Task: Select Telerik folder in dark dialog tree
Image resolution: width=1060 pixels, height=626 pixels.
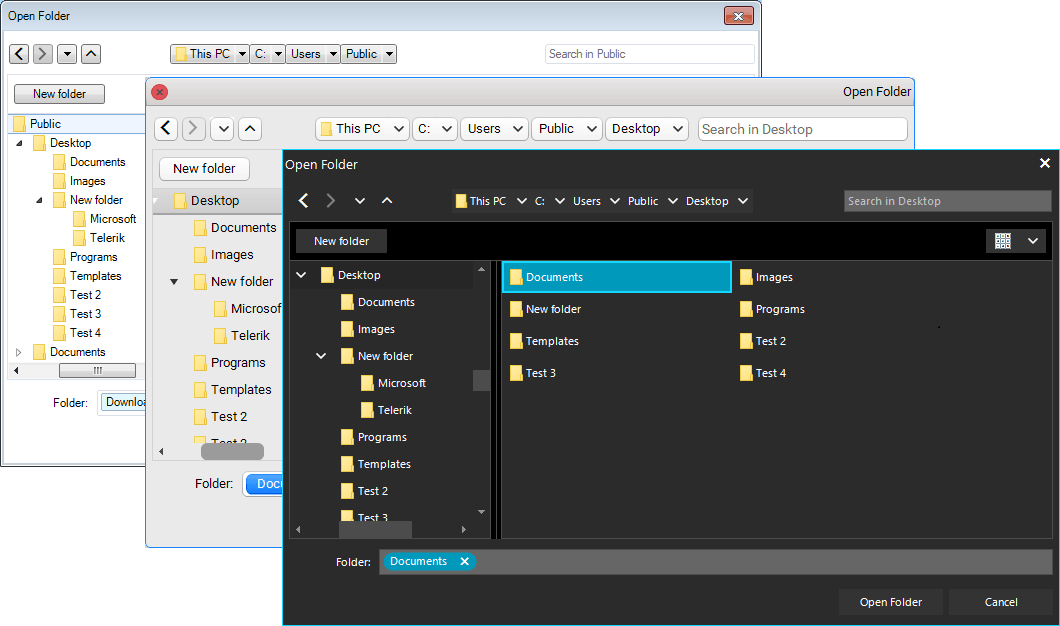Action: [387, 410]
